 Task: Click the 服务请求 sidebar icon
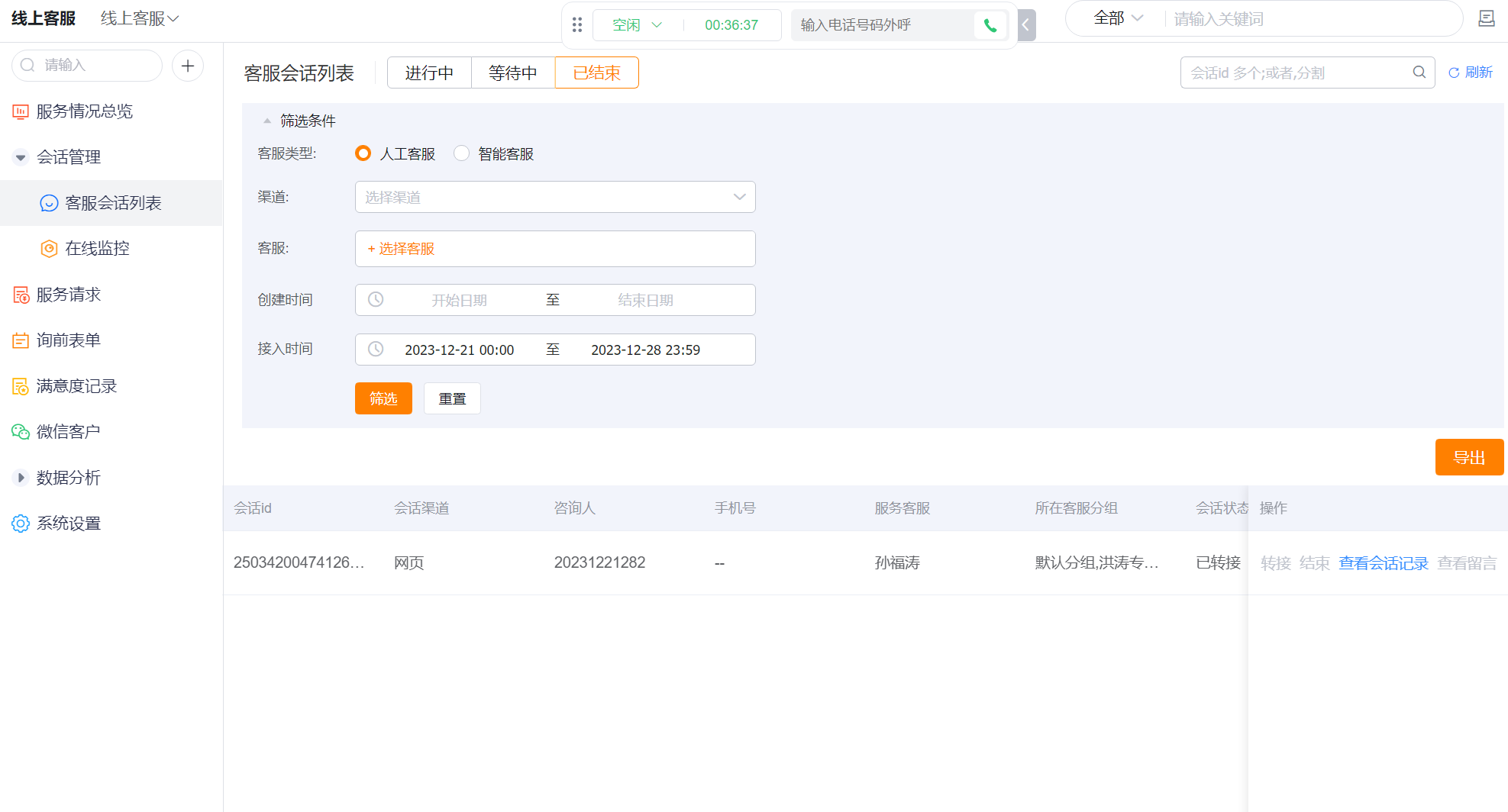[21, 295]
